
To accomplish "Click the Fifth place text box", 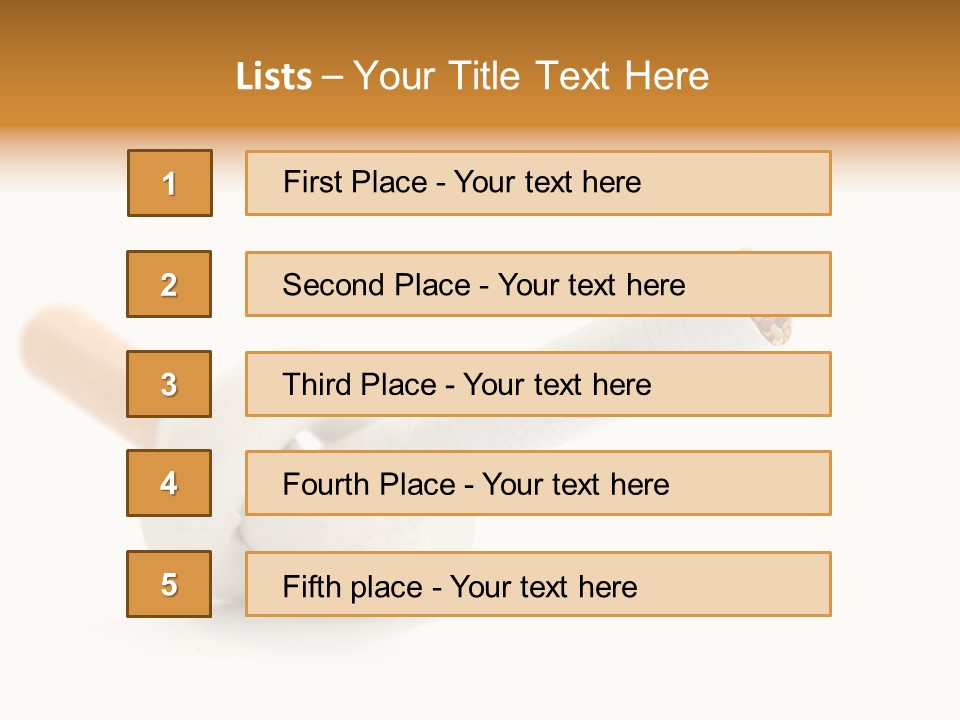I will [538, 584].
